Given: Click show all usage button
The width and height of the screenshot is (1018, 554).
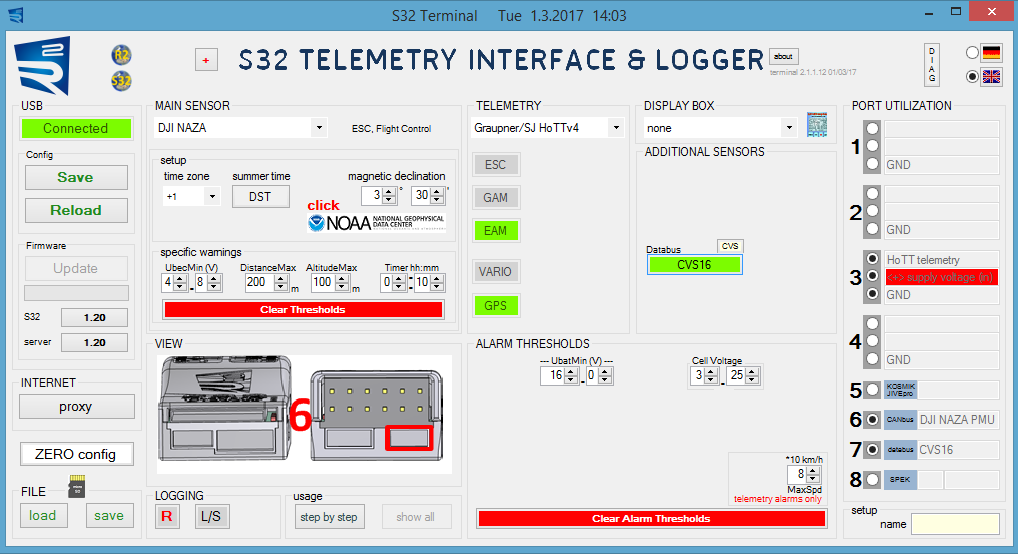Looking at the screenshot, I should pos(416,517).
